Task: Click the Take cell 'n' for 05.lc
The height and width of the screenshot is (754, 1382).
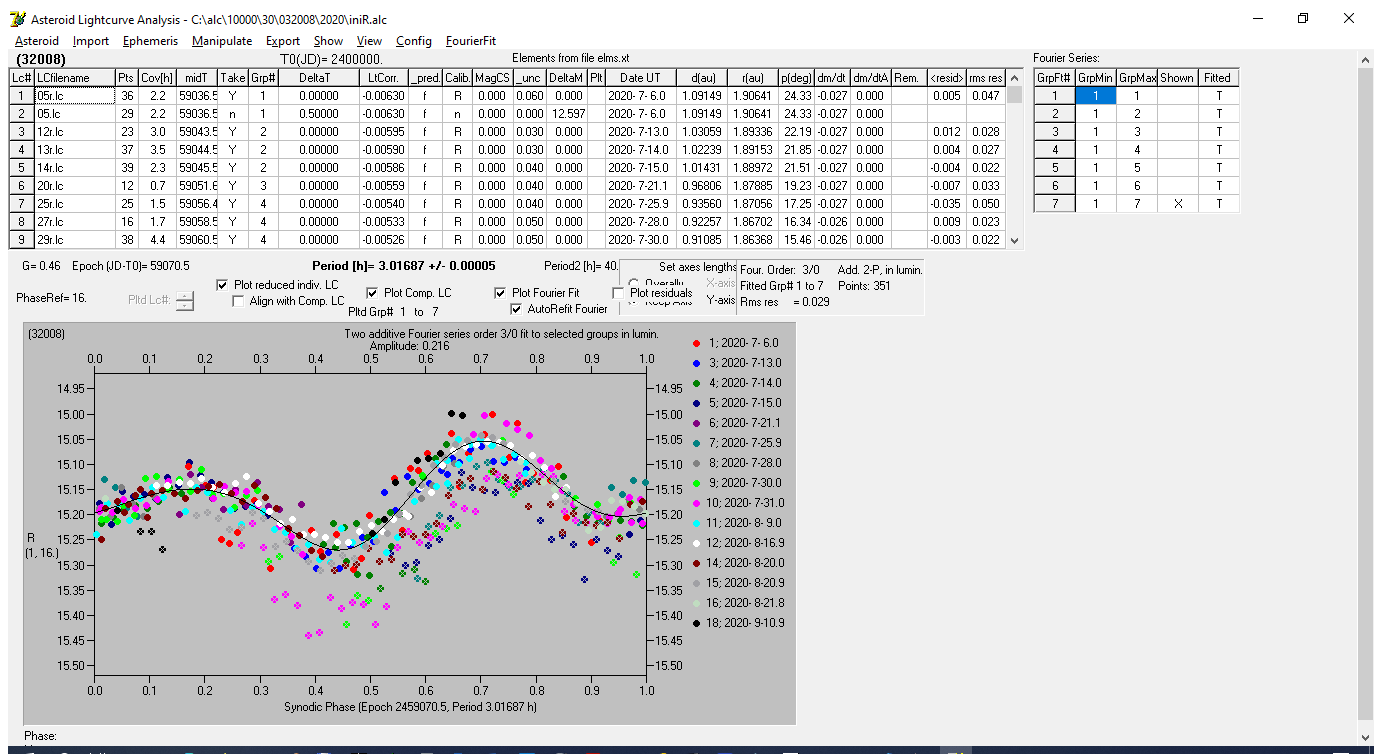Action: pos(232,114)
